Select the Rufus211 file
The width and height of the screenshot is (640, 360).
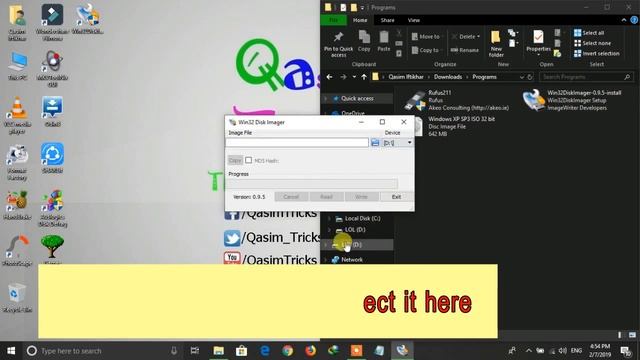(457, 100)
